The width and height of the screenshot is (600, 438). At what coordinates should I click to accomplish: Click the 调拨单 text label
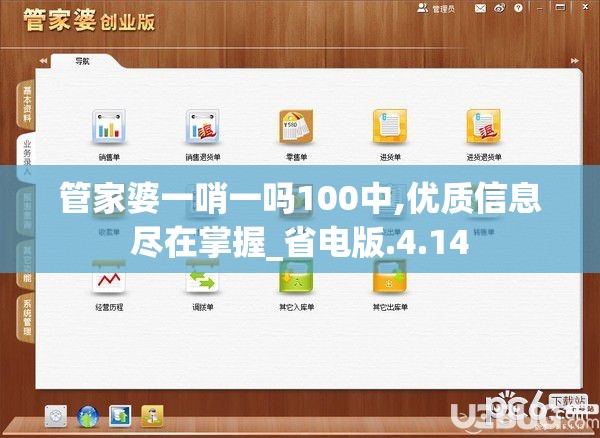coord(202,307)
